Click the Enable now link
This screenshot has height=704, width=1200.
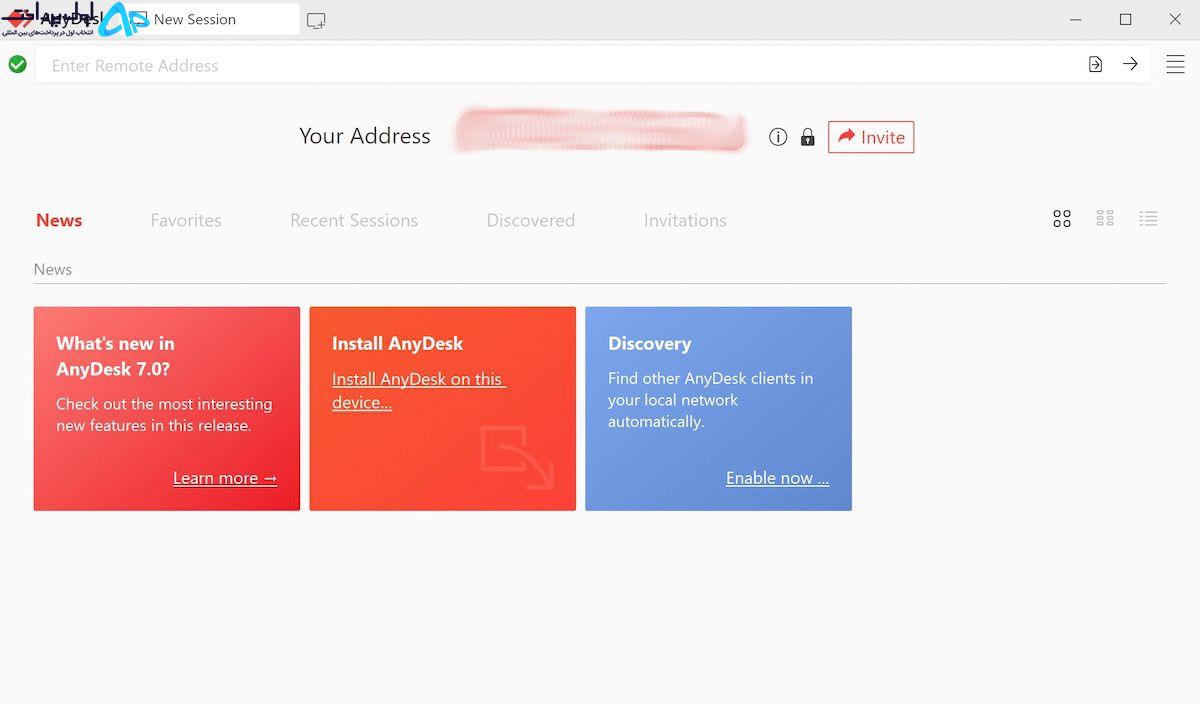(777, 478)
